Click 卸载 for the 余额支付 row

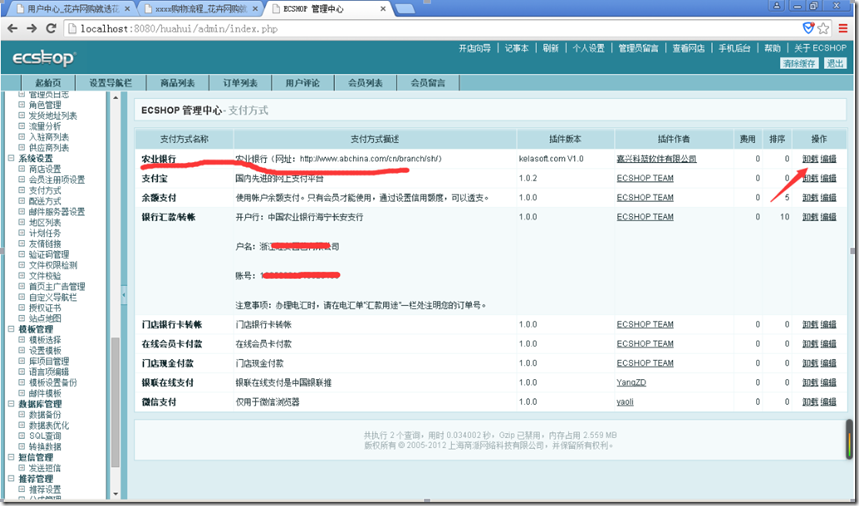(810, 198)
